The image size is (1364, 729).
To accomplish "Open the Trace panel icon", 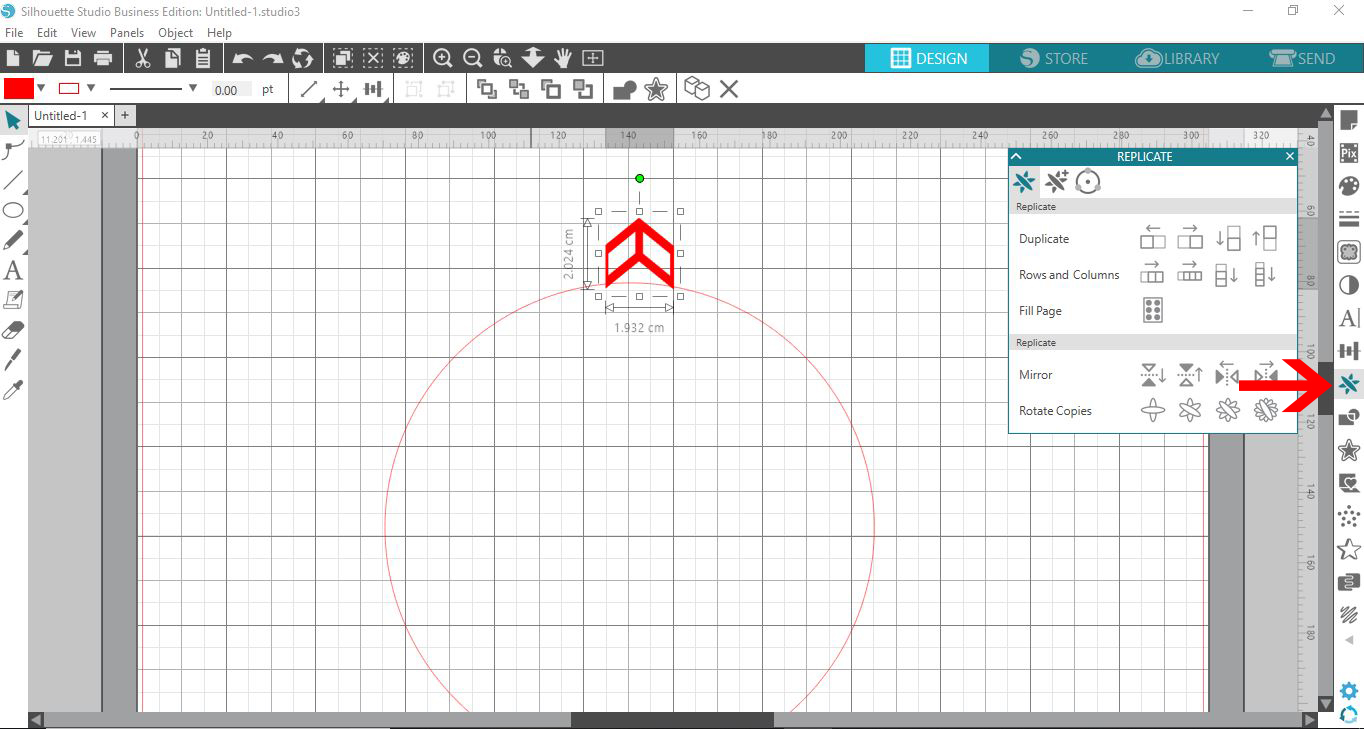I will point(1349,252).
